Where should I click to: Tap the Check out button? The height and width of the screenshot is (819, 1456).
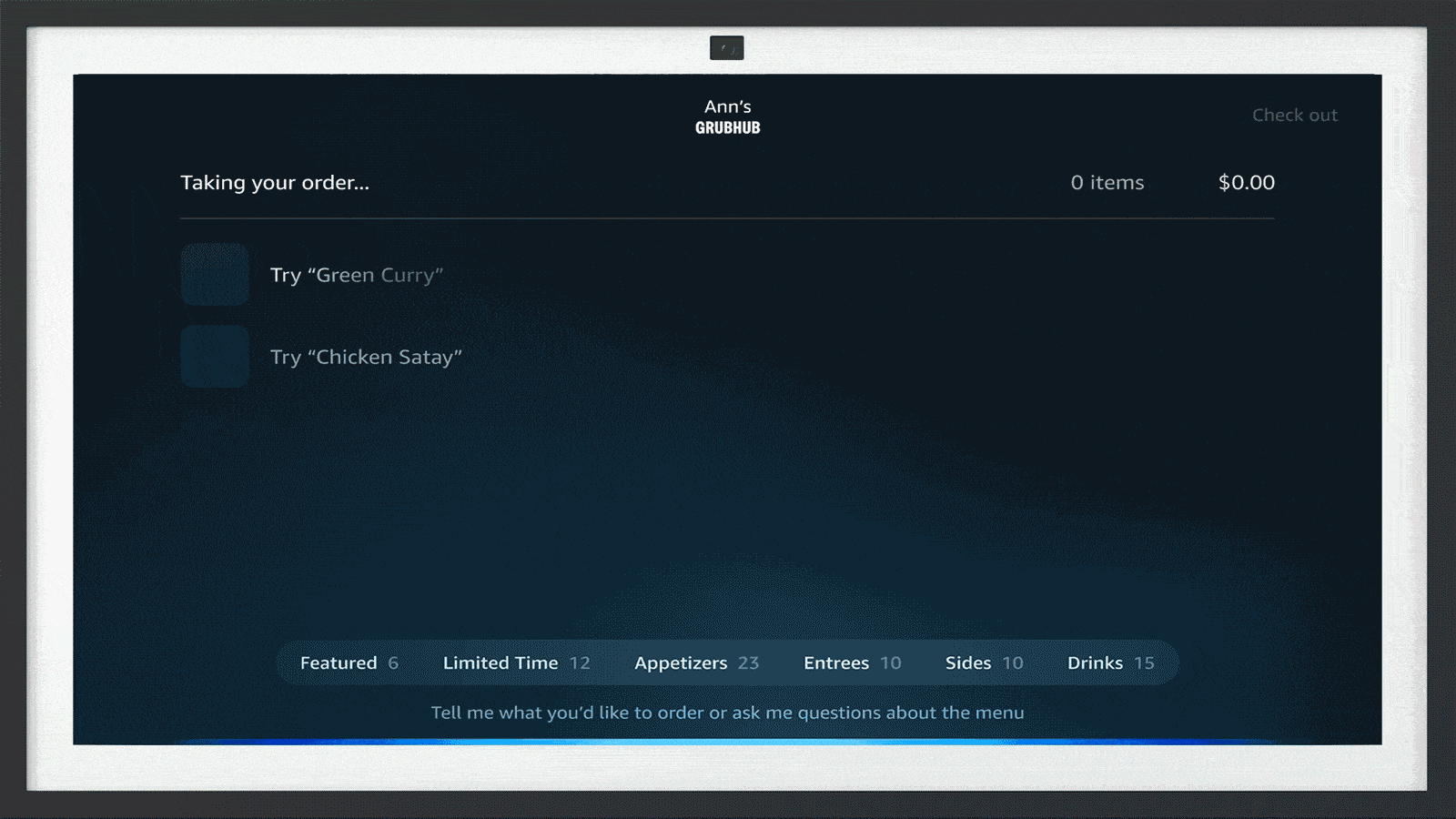(1294, 116)
